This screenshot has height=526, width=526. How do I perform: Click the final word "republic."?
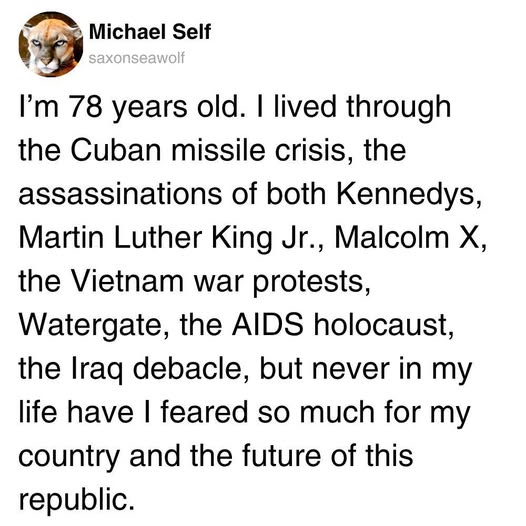[x=77, y=500]
